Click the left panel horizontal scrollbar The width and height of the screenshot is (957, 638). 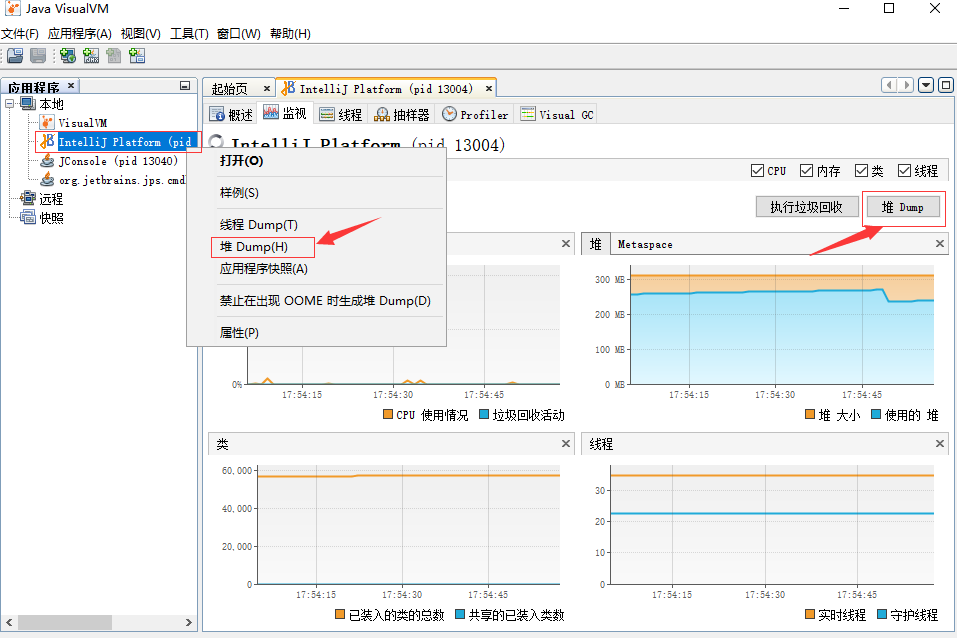65,622
